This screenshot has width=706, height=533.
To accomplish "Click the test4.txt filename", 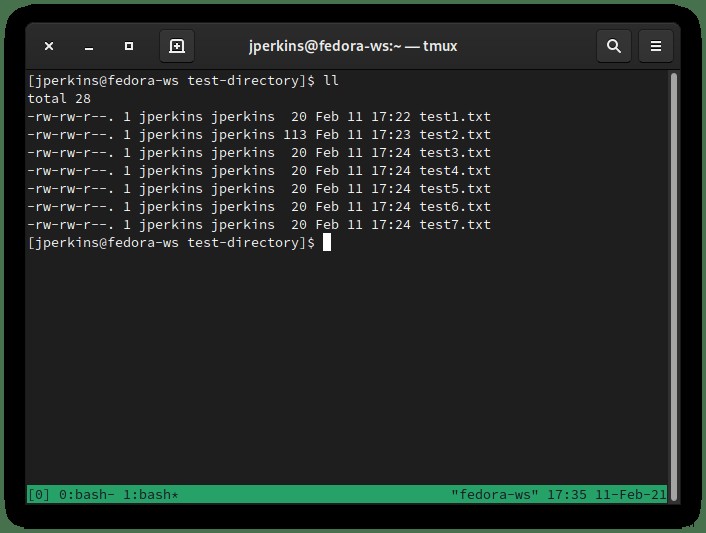I will [455, 171].
